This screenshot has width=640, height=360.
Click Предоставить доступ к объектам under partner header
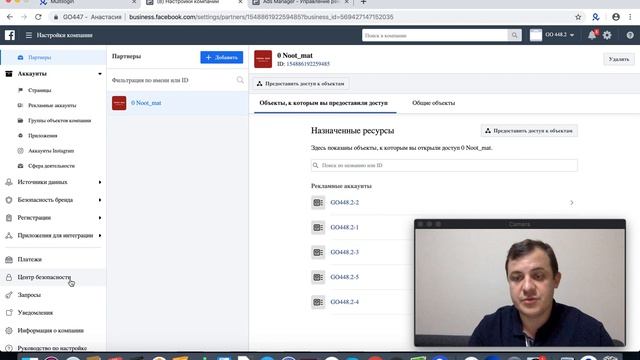pyautogui.click(x=300, y=84)
